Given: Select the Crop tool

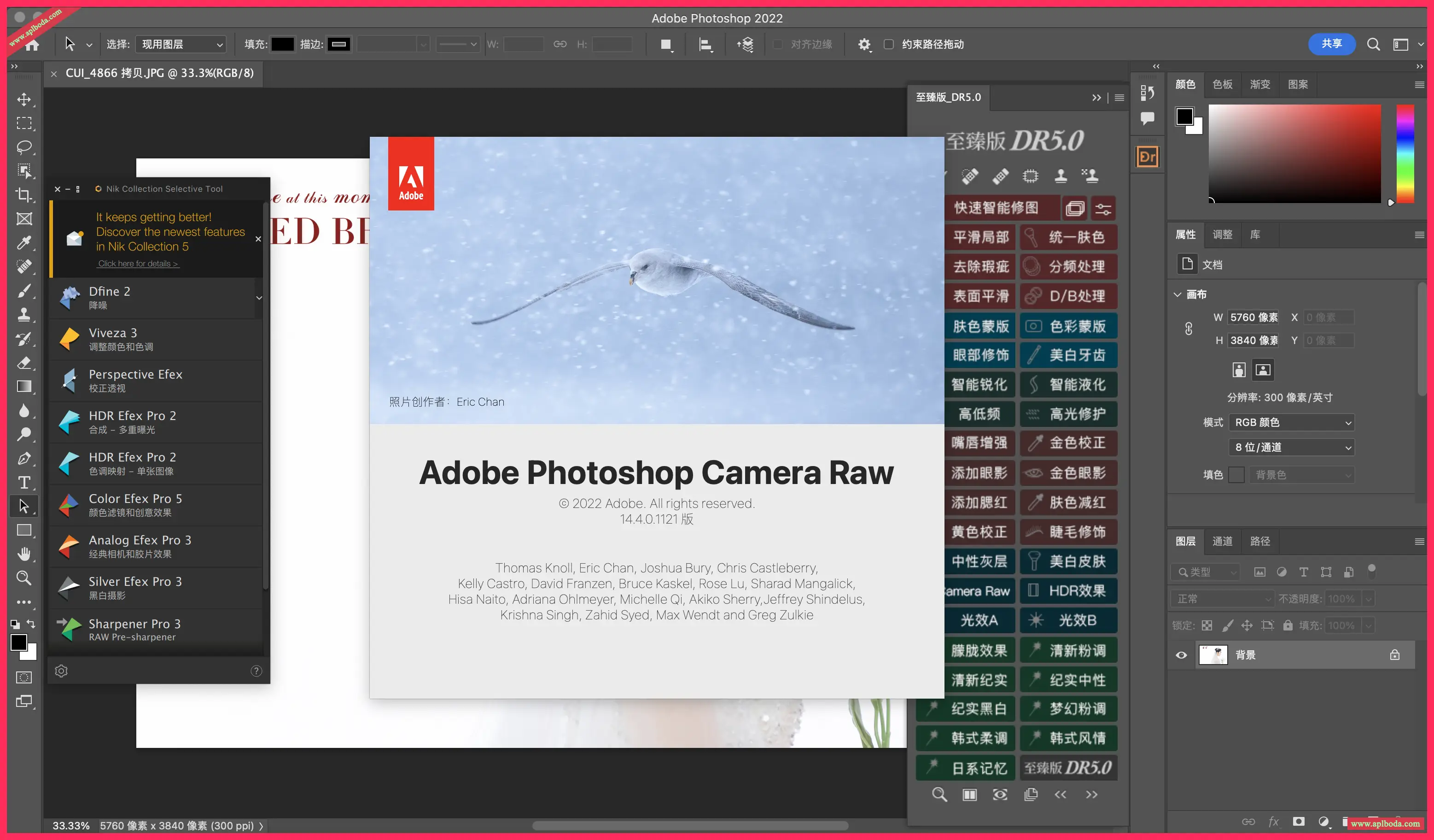Looking at the screenshot, I should tap(24, 195).
